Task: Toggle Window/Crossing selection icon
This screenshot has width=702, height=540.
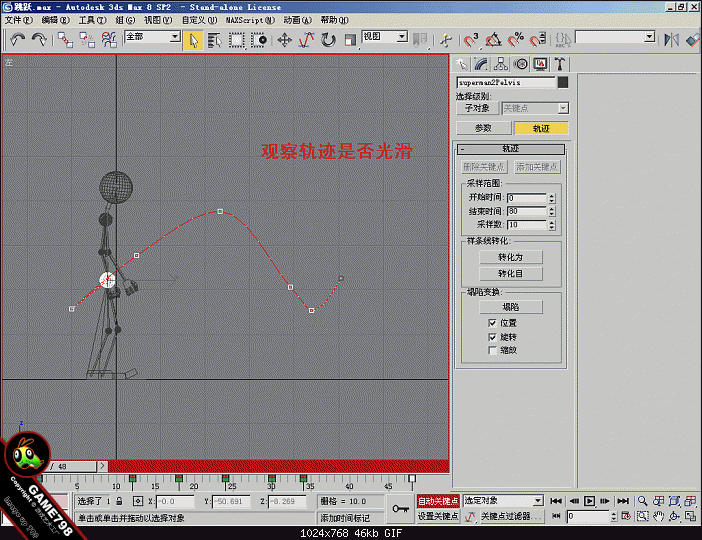Action: [259, 40]
